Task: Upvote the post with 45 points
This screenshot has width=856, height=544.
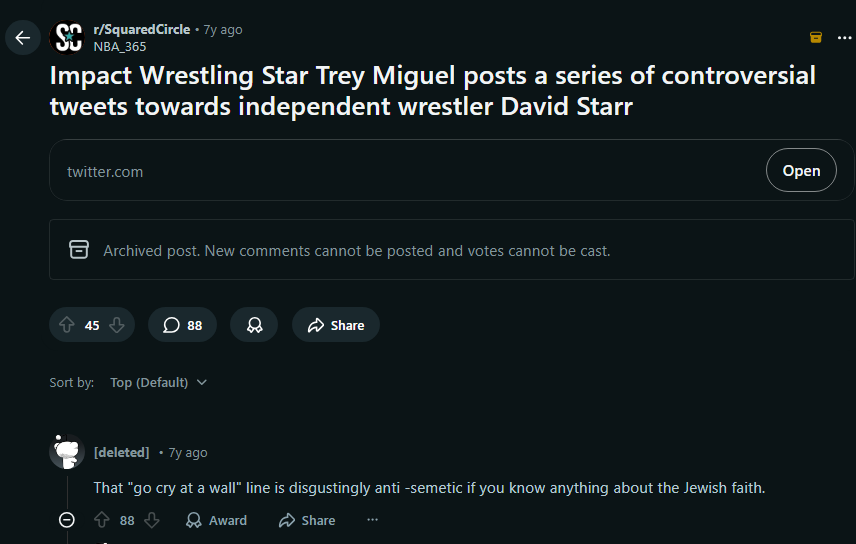Action: coord(67,325)
